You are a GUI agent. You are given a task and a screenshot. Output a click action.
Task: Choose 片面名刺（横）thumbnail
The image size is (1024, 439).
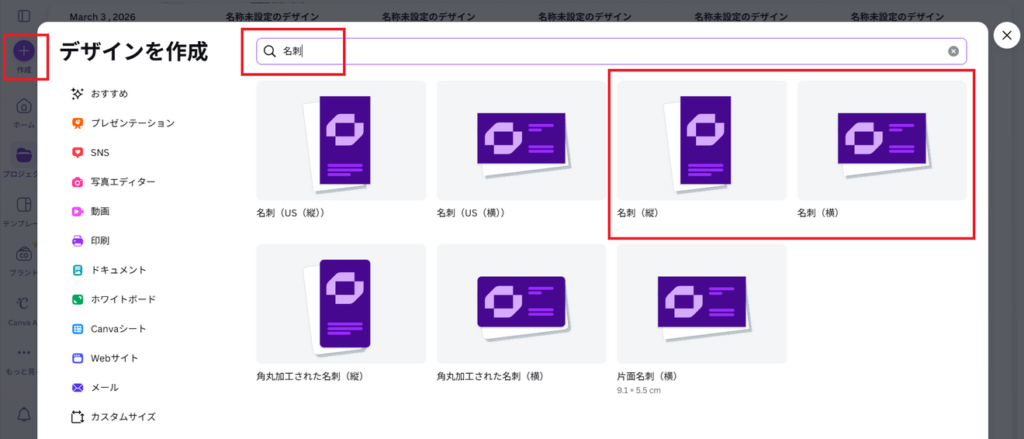(x=701, y=304)
